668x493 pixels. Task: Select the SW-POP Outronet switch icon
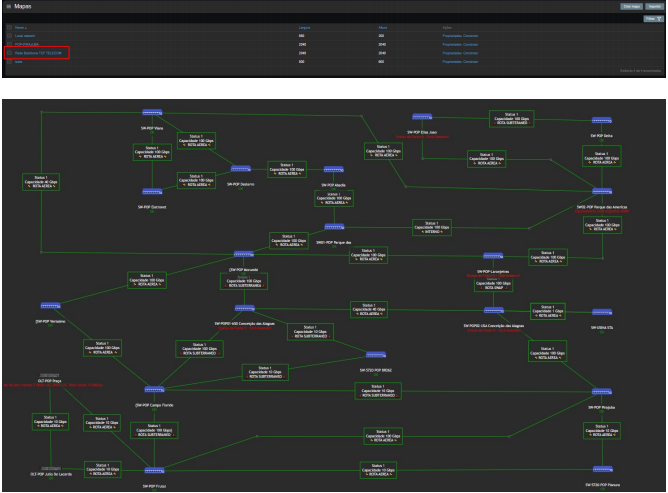(152, 192)
